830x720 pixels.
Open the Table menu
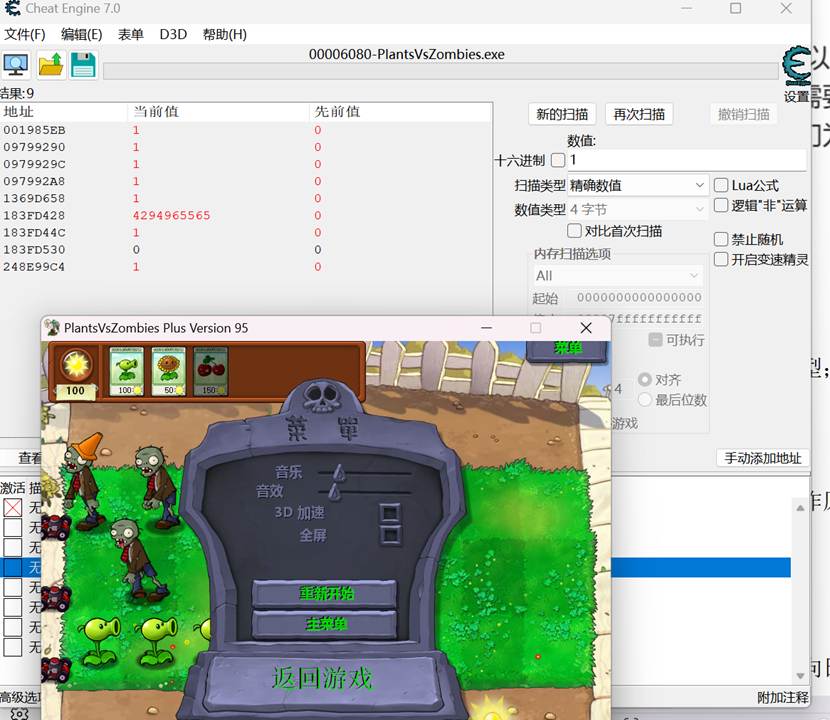[x=131, y=34]
